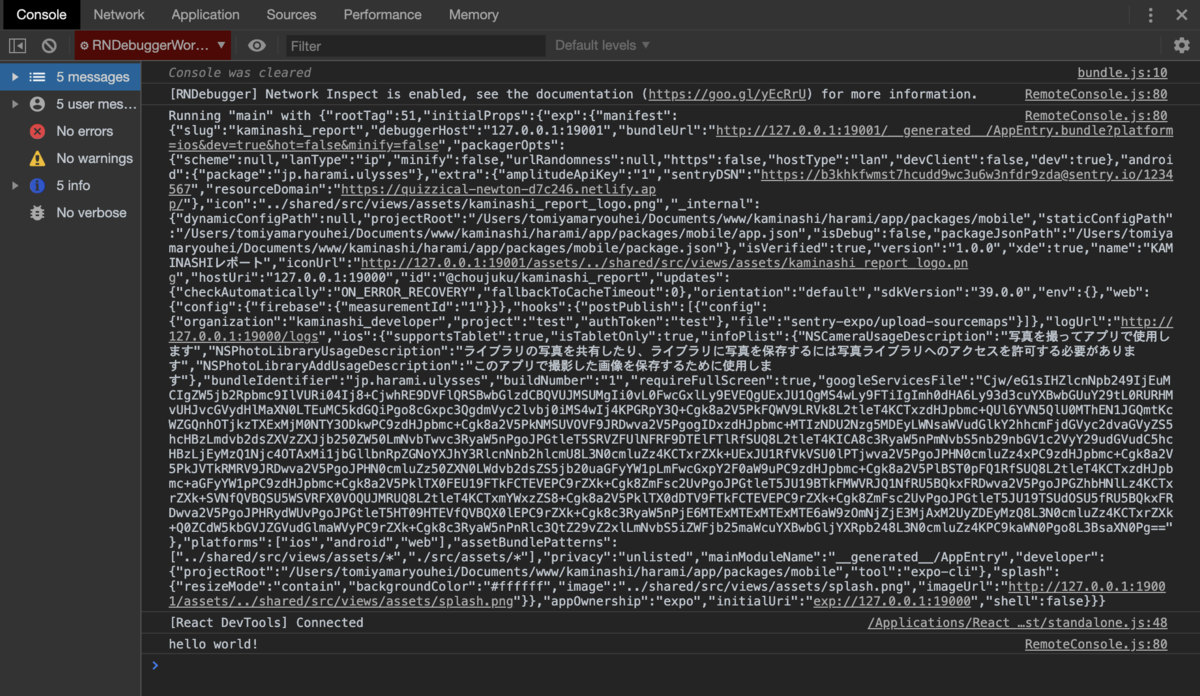The width and height of the screenshot is (1200, 696).
Task: Open the Default levels dropdown
Action: 603,46
